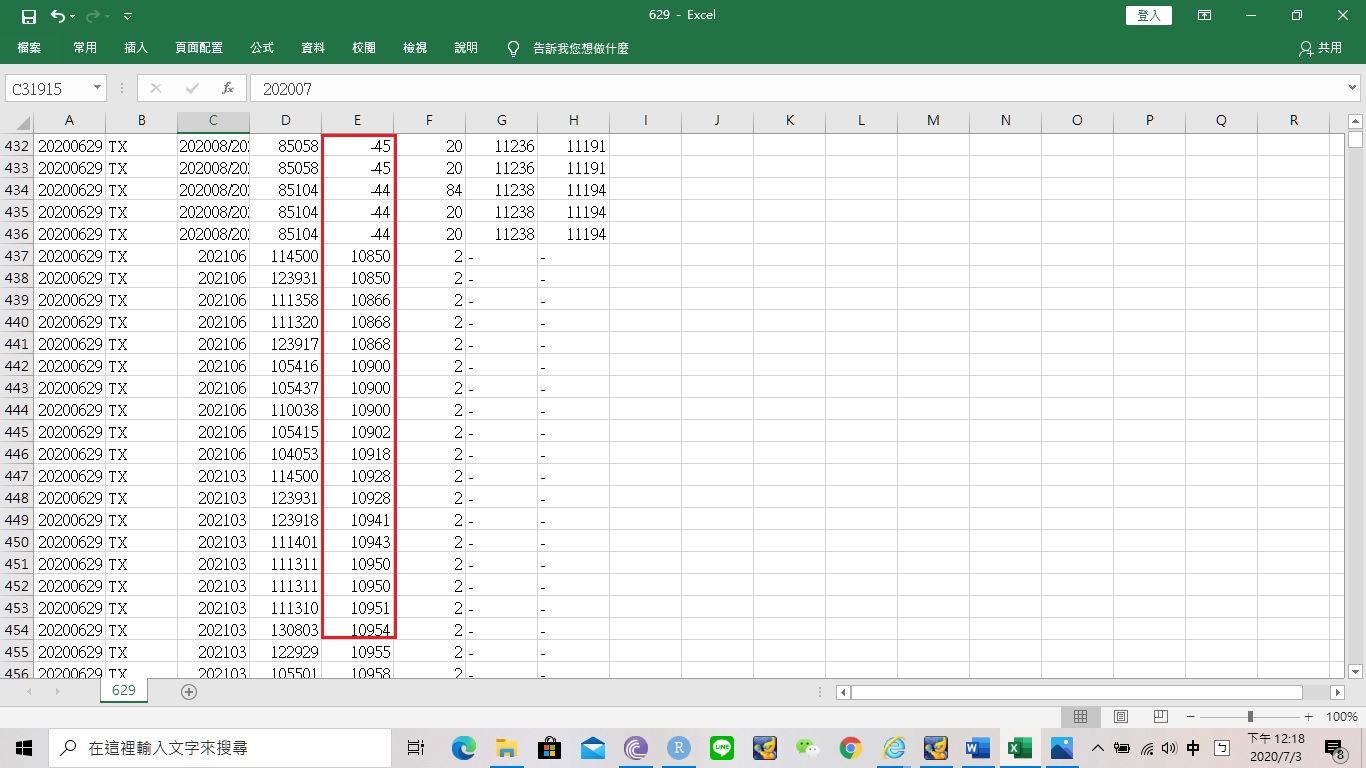The height and width of the screenshot is (768, 1366).
Task: Open ribbon display options icon
Action: pyautogui.click(x=1205, y=16)
